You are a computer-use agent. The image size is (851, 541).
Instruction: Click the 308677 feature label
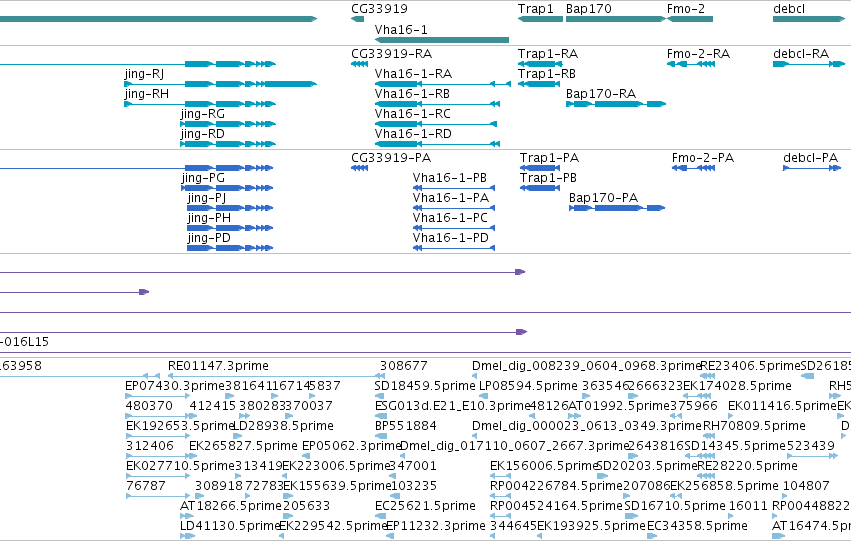click(403, 366)
